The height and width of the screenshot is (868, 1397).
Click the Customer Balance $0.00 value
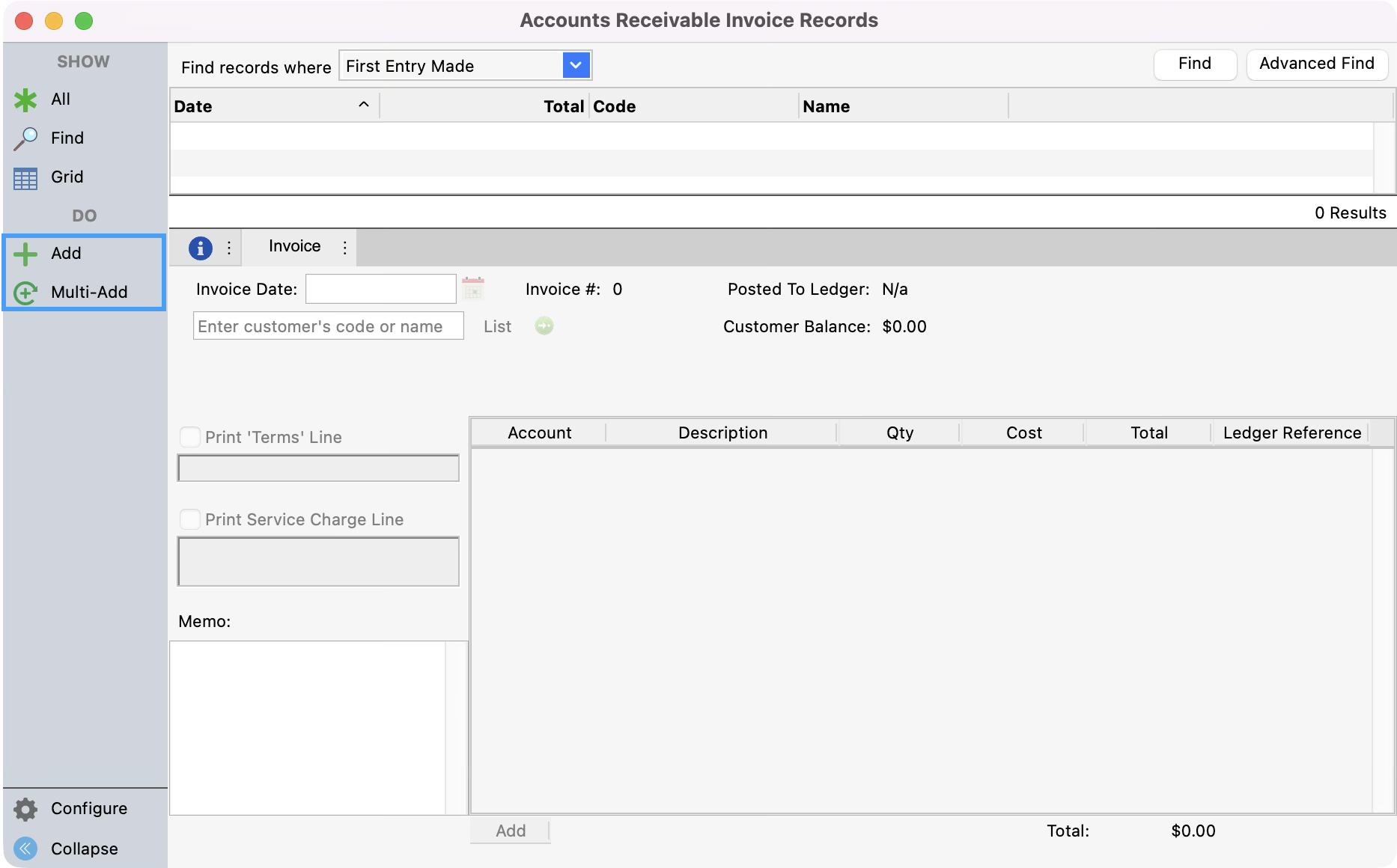904,326
